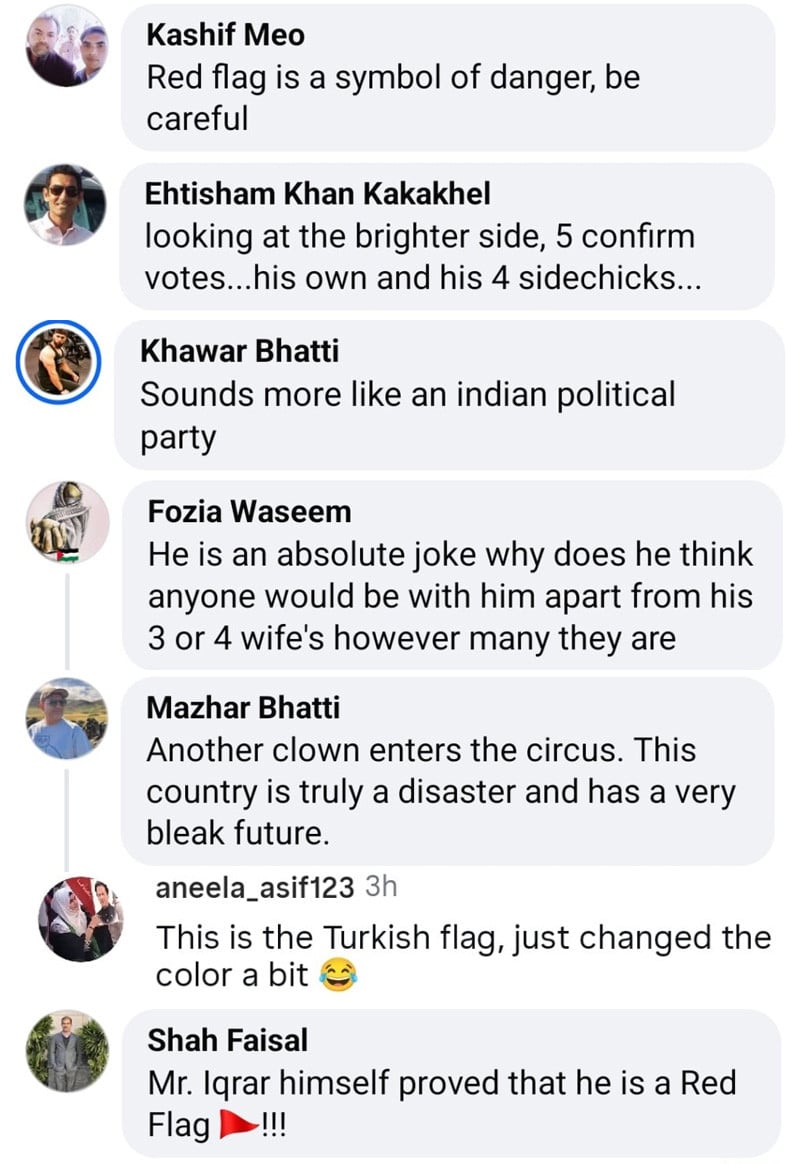Select the 'Red flag is a symbol of danger' comment

[x=392, y=98]
